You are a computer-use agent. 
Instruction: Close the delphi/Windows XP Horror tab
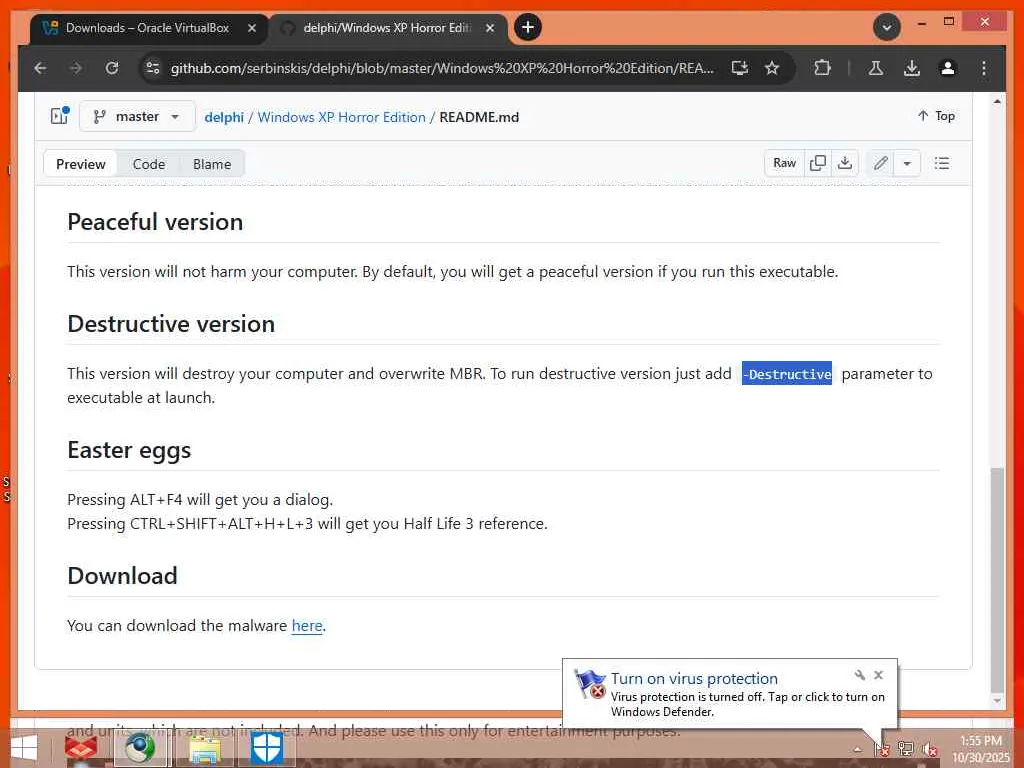pyautogui.click(x=490, y=28)
